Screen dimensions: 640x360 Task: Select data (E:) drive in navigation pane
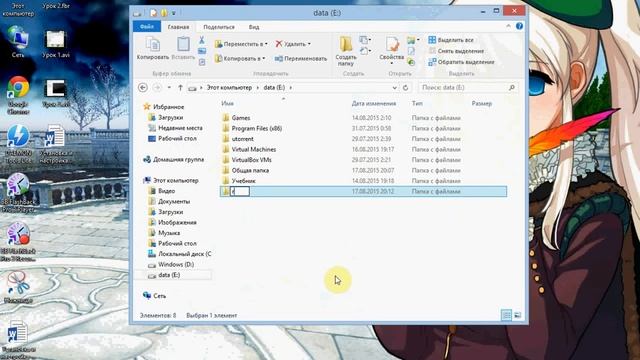[x=169, y=275]
